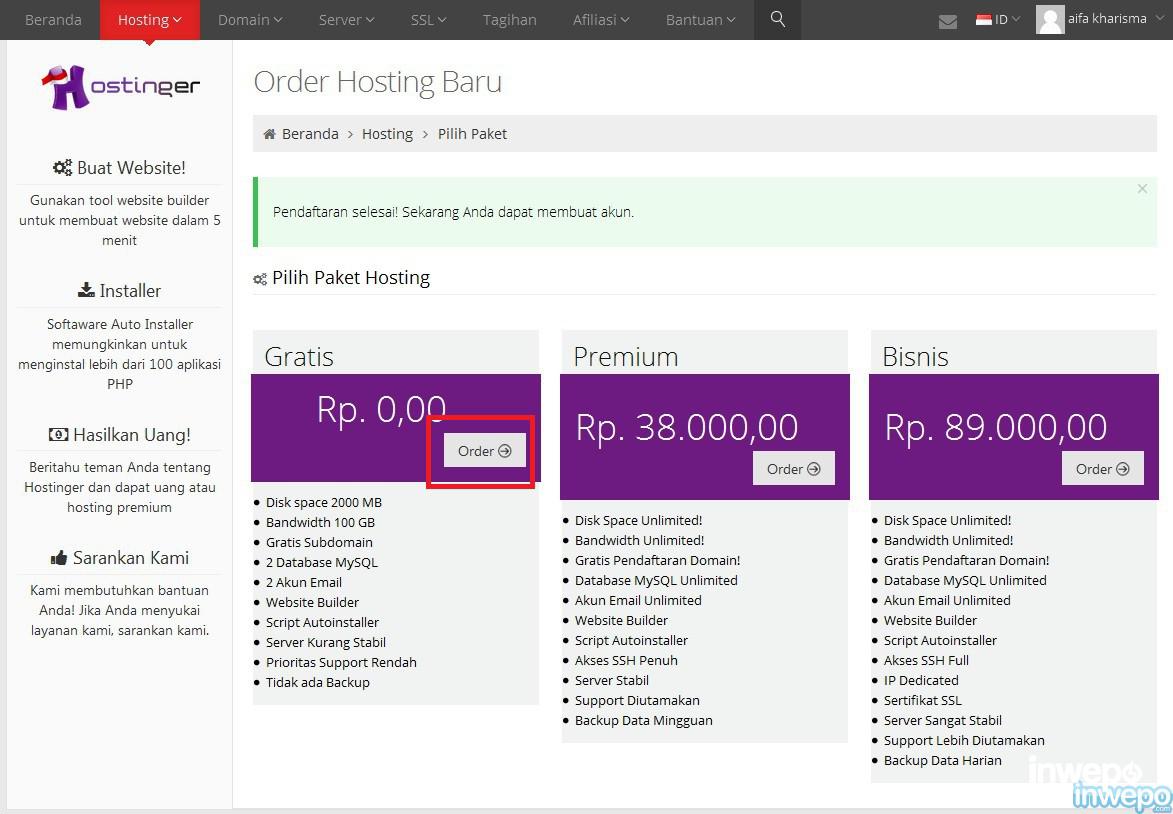Click the Bisnis plan title
Screen dimensions: 1173x814
pos(915,357)
